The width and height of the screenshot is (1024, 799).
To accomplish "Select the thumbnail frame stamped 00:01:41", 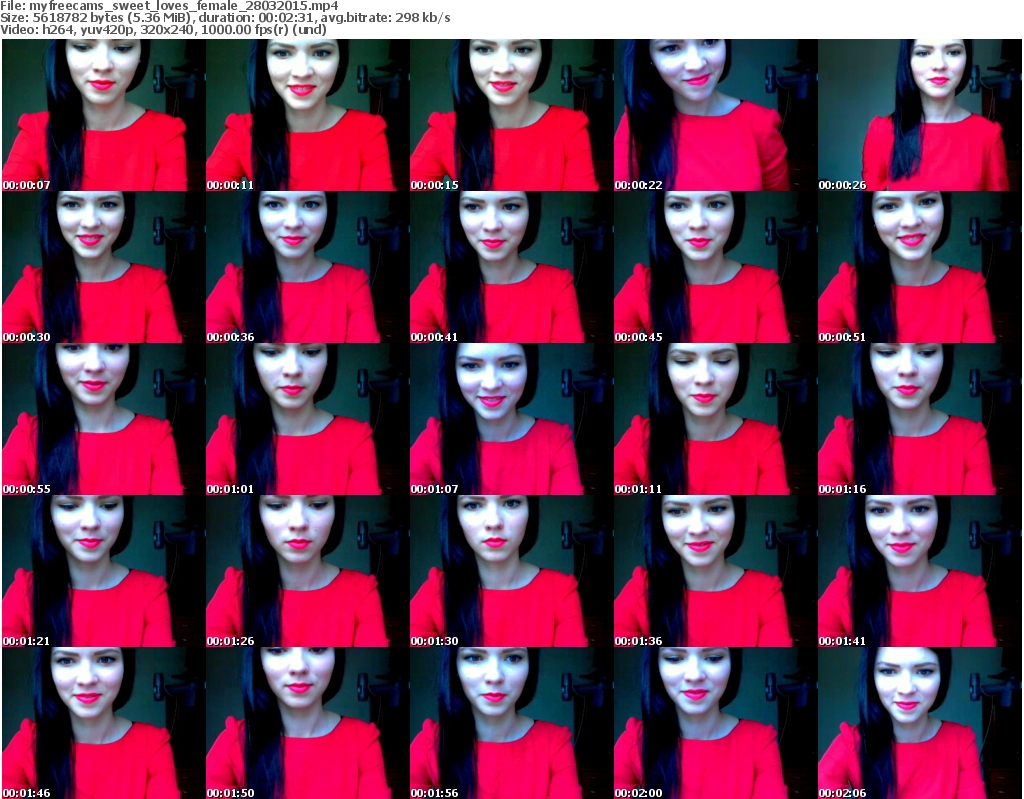I will [x=920, y=571].
